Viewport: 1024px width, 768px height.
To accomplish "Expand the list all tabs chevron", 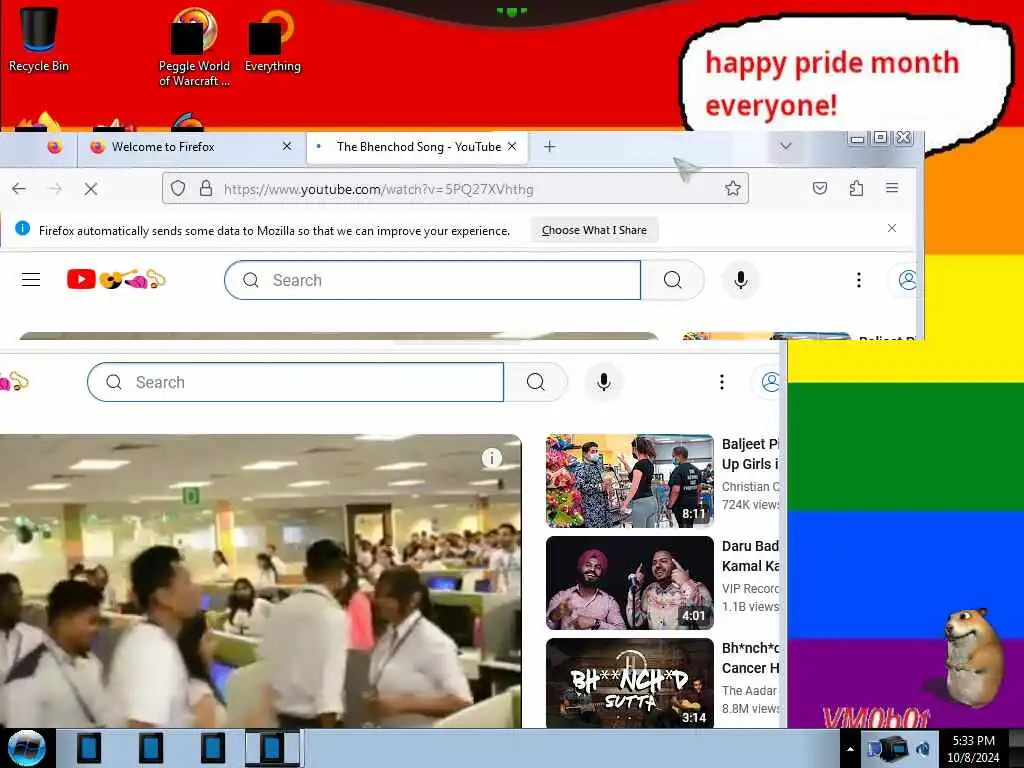I will (x=786, y=146).
